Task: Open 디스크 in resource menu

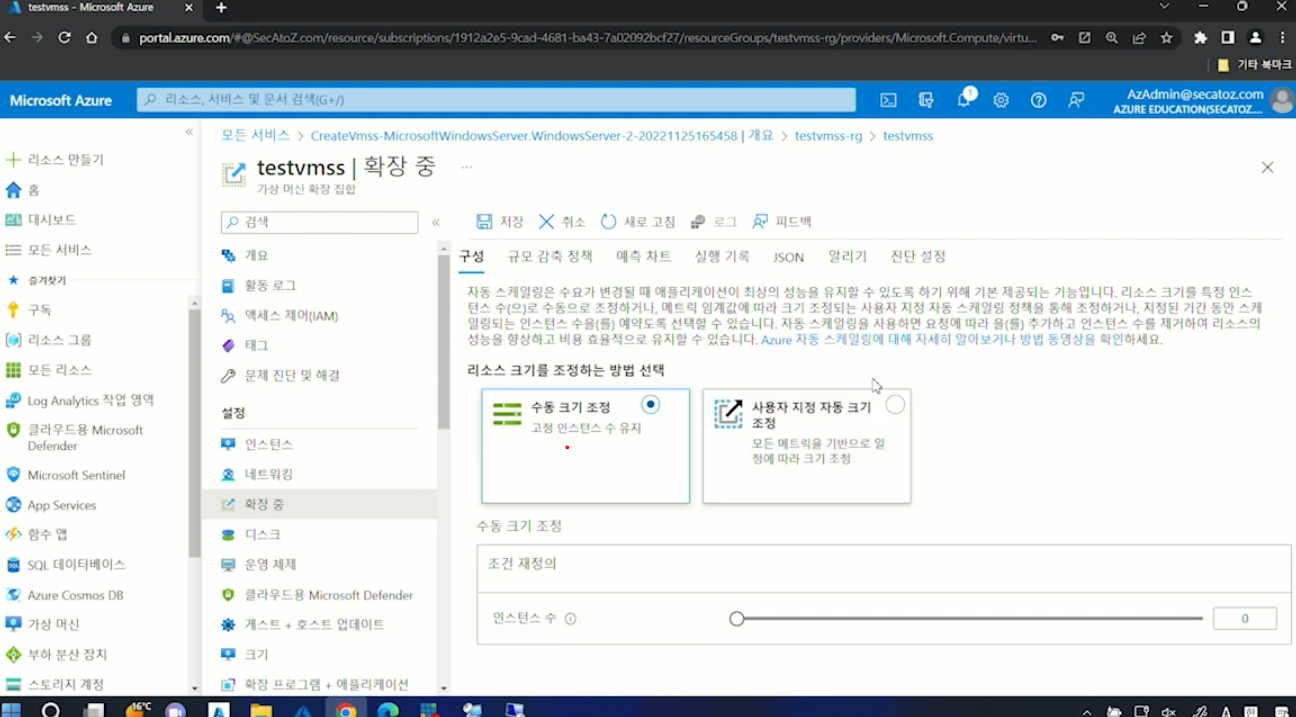Action: 262,535
